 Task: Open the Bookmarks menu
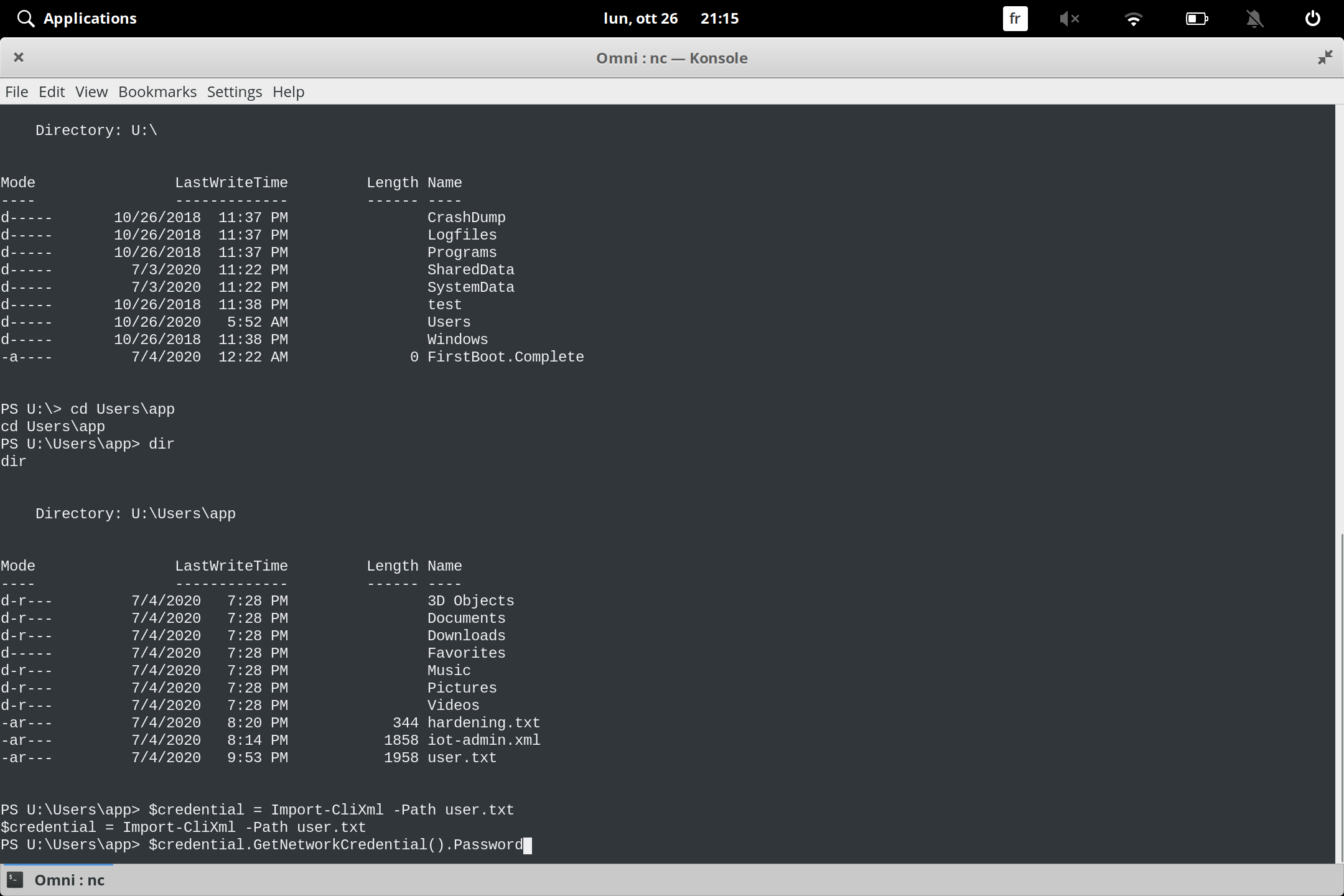coord(157,91)
